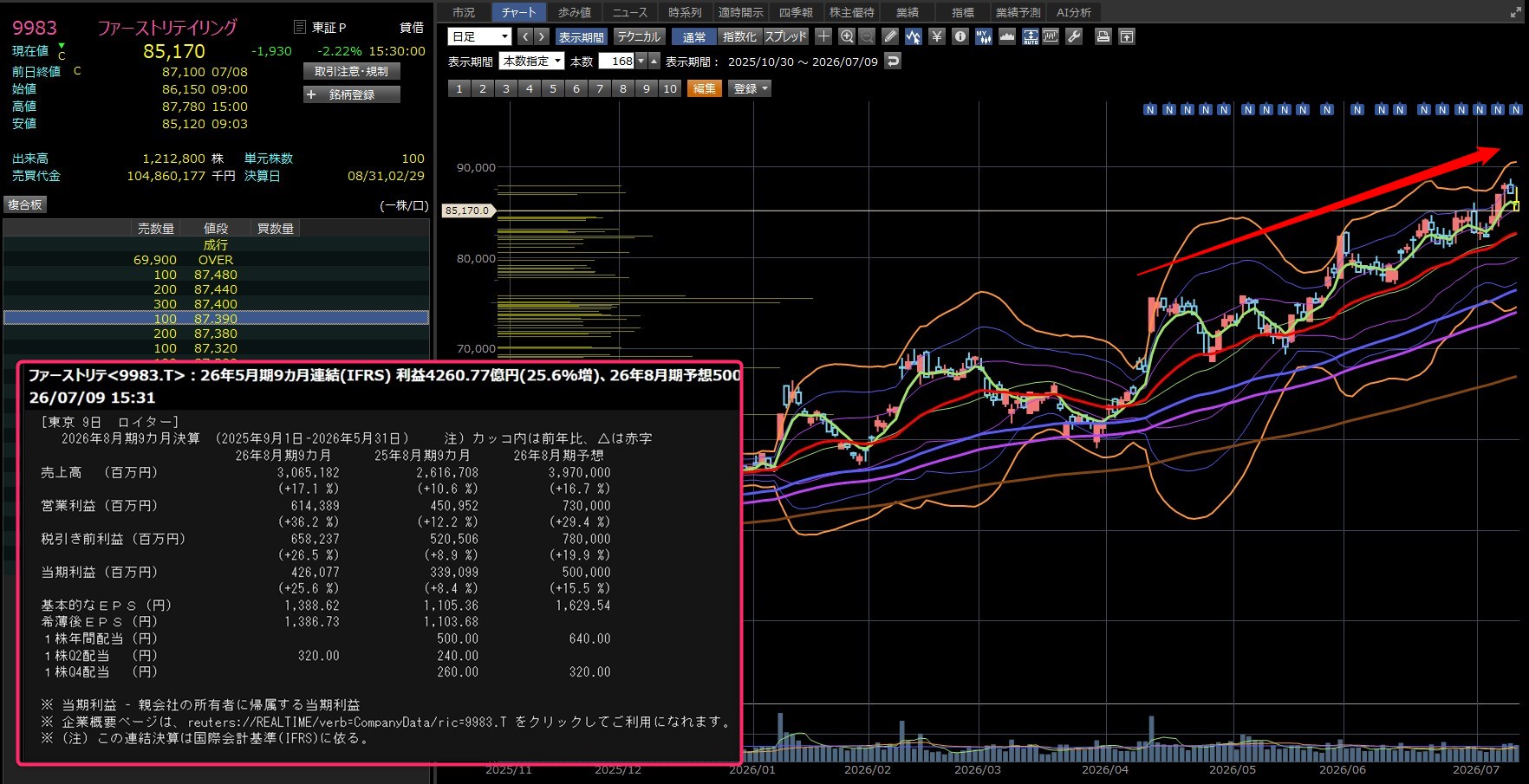Screen dimensions: 1529x784
Task: Click the yen symbol toolbar icon
Action: pos(937,36)
